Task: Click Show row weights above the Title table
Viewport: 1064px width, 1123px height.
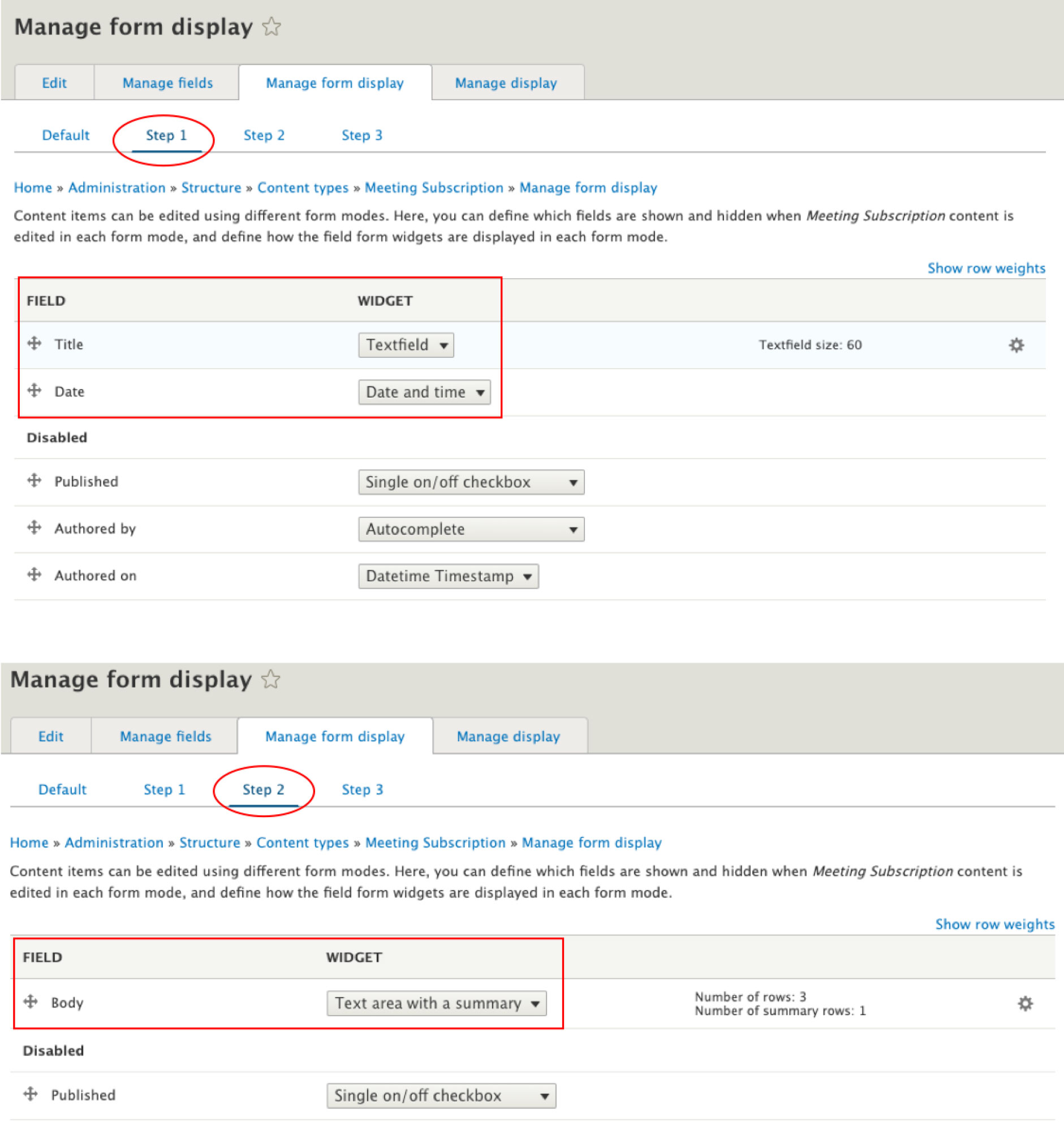Action: [986, 268]
